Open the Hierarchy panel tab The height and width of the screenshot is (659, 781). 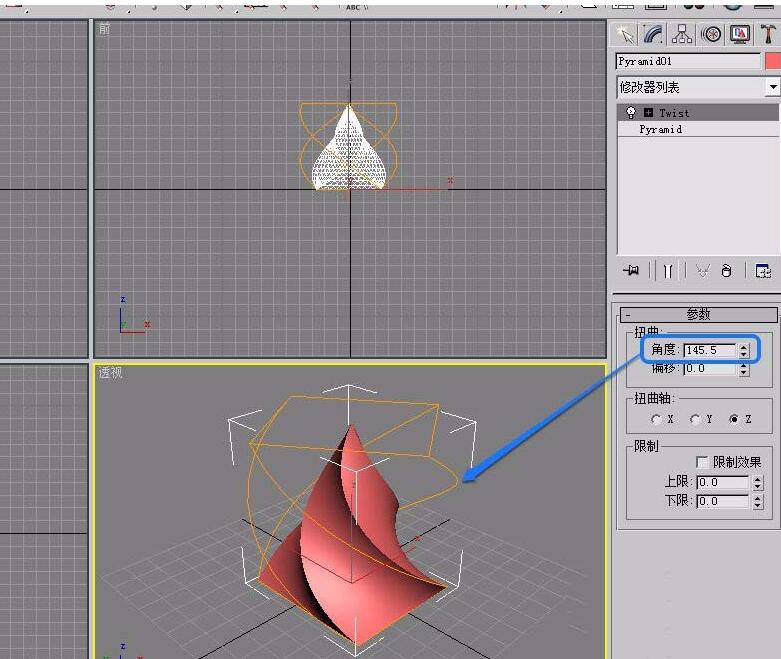click(x=682, y=34)
